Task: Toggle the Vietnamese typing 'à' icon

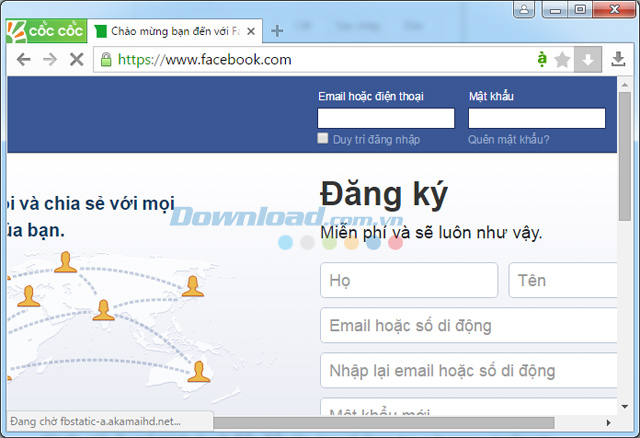Action: click(542, 60)
